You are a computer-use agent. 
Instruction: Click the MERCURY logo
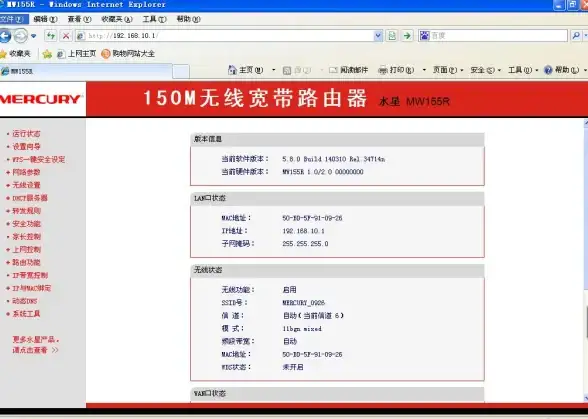click(x=41, y=99)
